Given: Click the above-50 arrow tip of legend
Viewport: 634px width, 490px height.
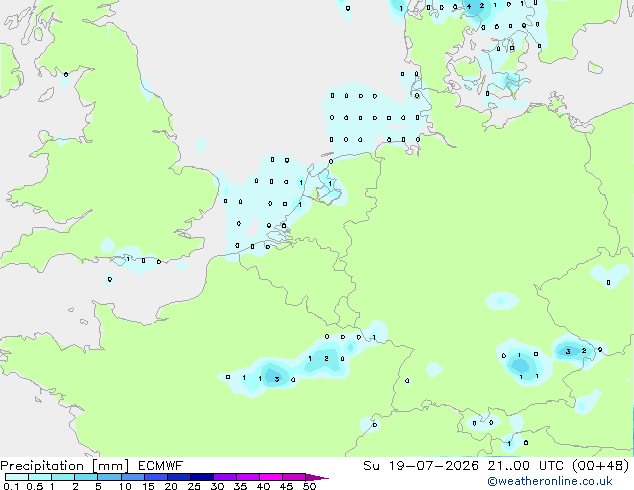Looking at the screenshot, I should tap(317, 477).
